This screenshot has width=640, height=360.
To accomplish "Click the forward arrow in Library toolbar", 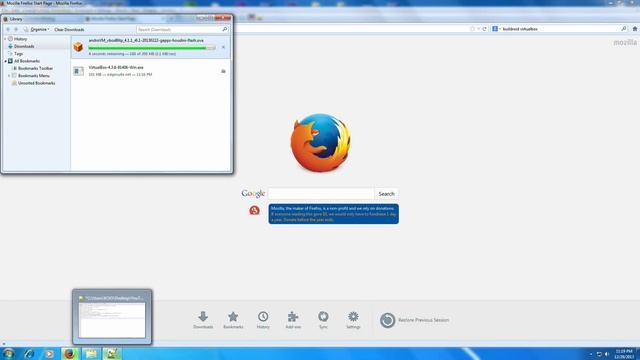I will (16, 29).
